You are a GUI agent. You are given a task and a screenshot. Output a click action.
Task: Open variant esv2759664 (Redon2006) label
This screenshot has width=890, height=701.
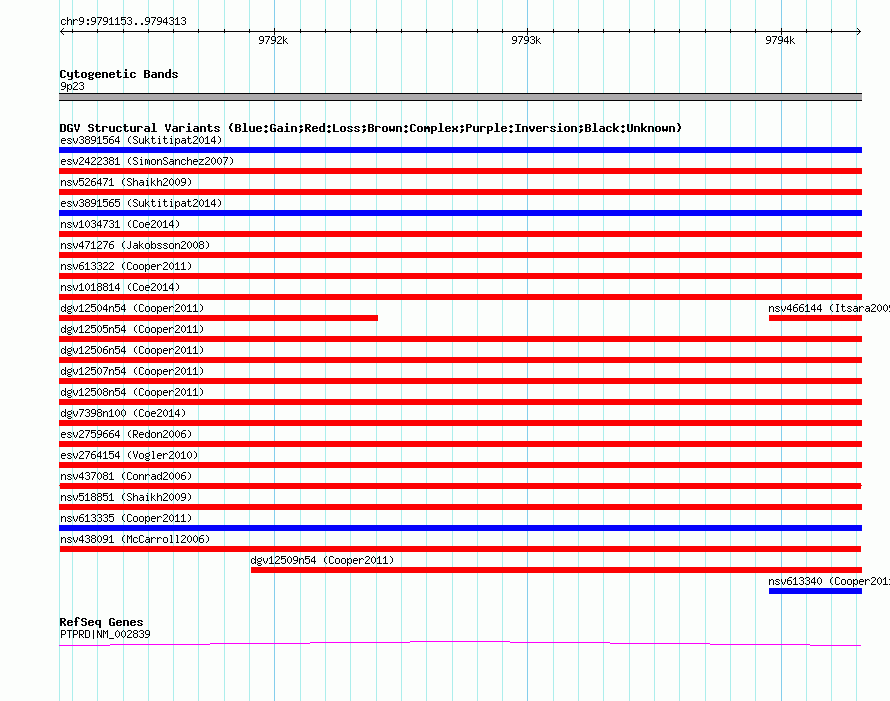(x=126, y=434)
